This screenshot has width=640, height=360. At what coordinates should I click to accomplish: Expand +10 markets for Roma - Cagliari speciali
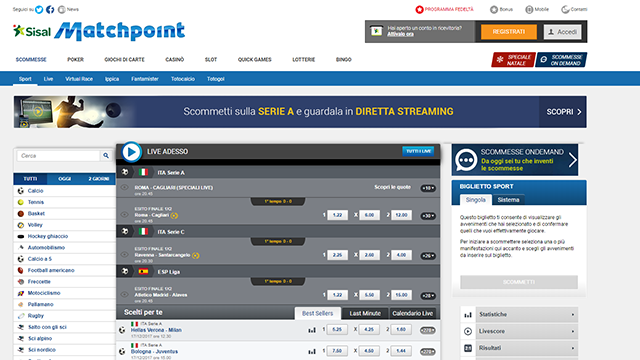tap(428, 188)
